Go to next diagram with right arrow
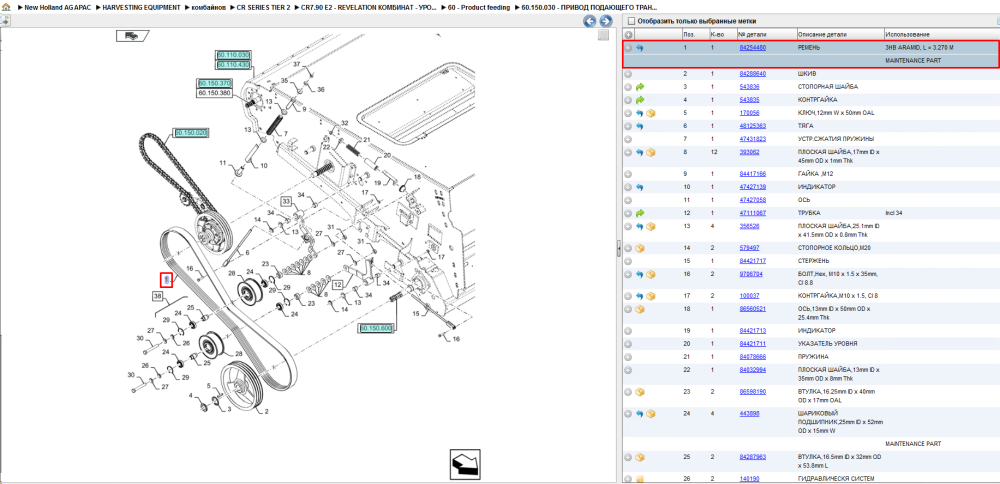The width and height of the screenshot is (1000, 484). (605, 21)
